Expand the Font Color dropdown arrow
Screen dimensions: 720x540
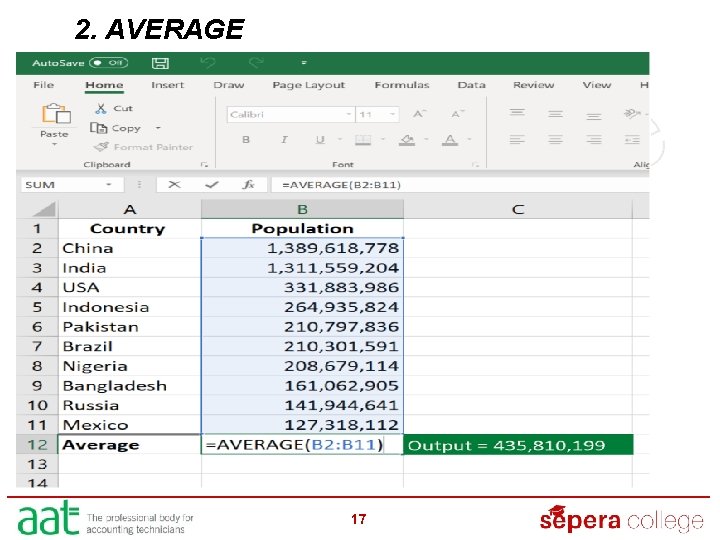469,139
